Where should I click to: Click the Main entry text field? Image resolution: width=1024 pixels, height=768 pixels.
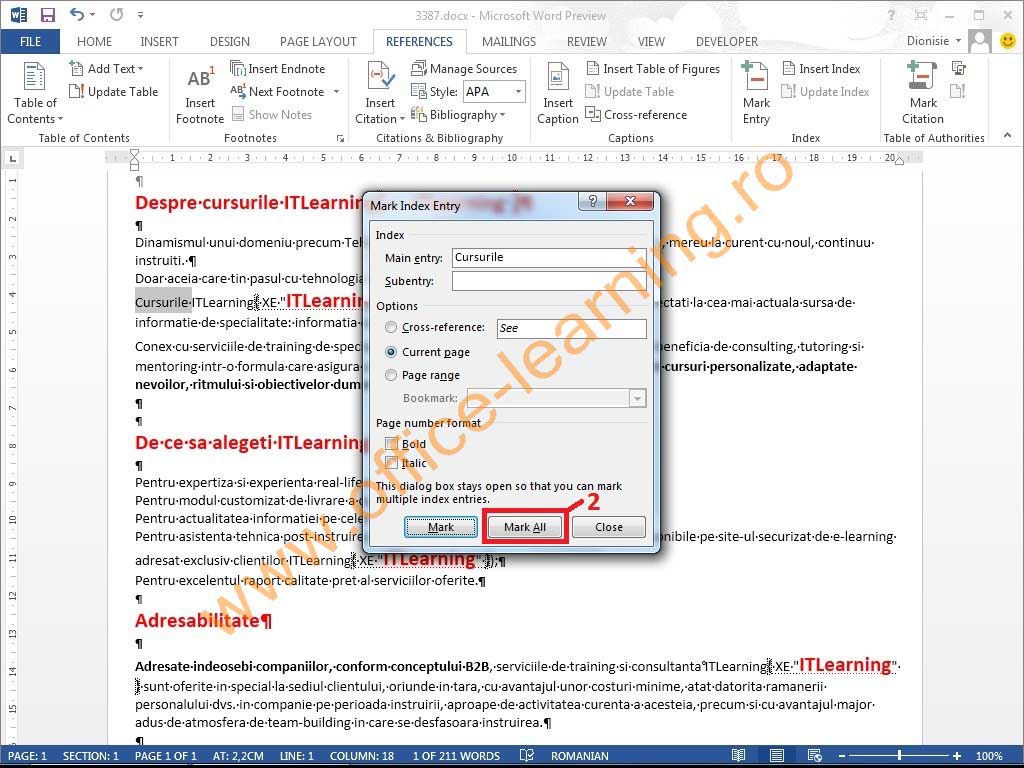click(x=549, y=257)
